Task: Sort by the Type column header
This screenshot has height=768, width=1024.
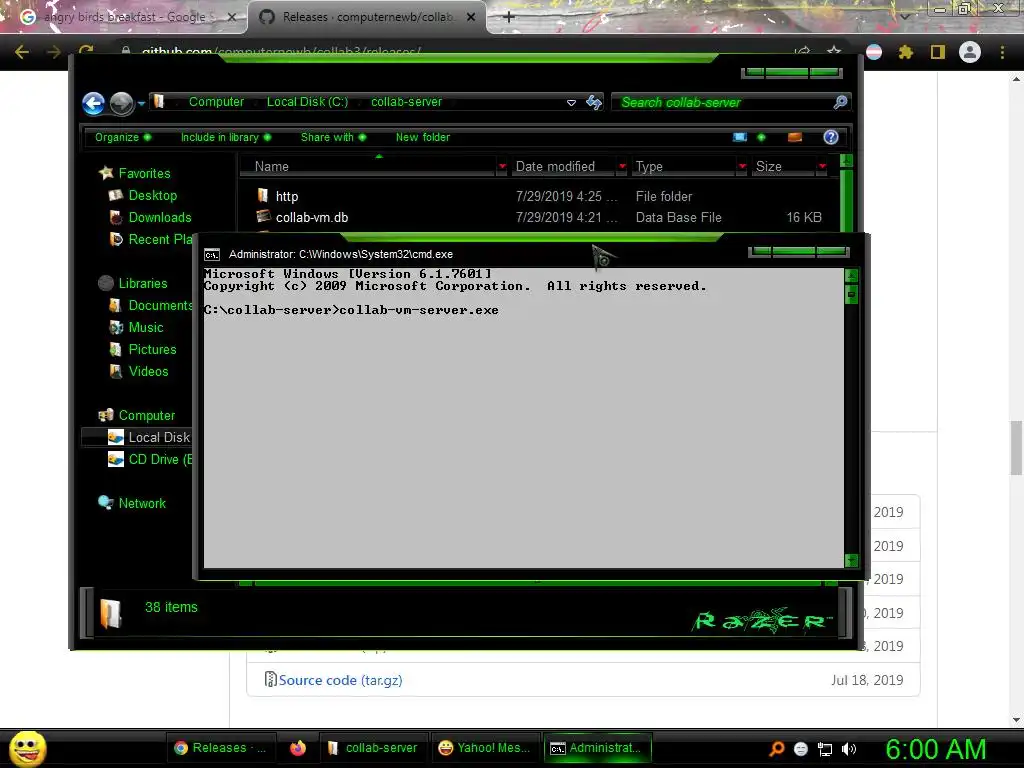Action: coord(683,167)
